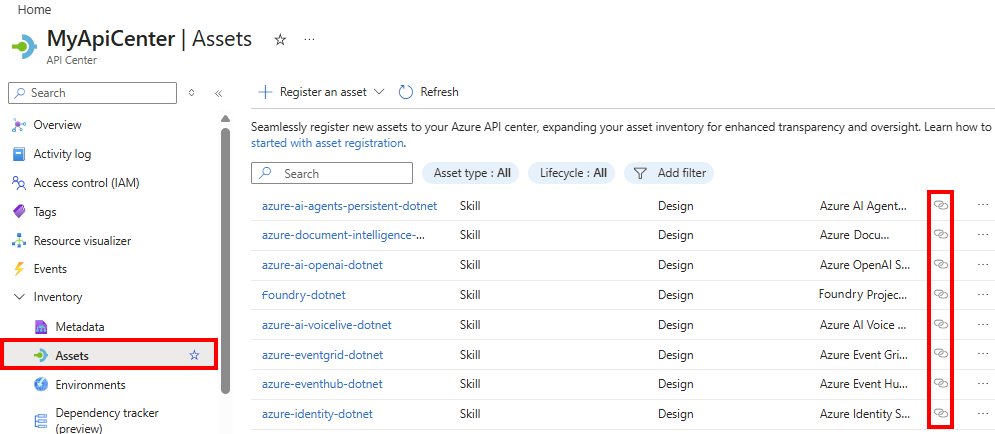
Task: Open the azure-ai-voicelive-dotnet asset link
Action: click(x=327, y=324)
